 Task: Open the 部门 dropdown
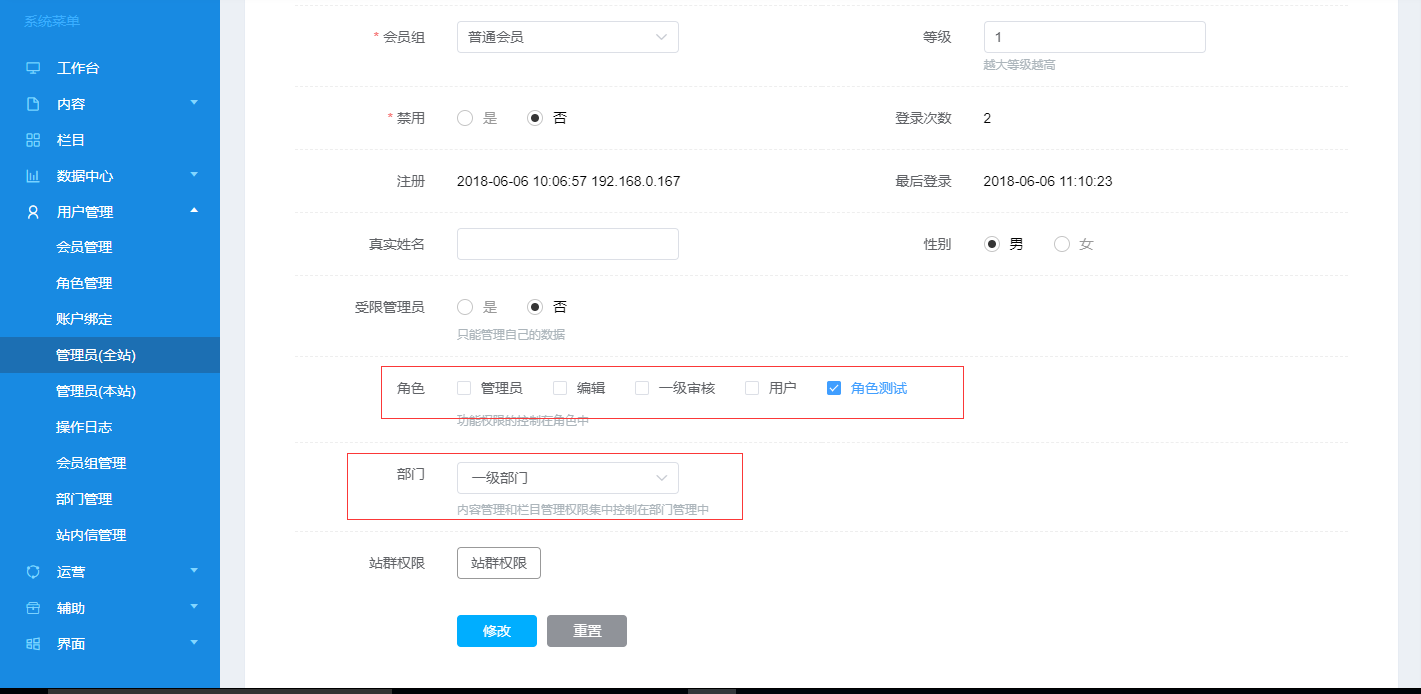pyautogui.click(x=568, y=478)
